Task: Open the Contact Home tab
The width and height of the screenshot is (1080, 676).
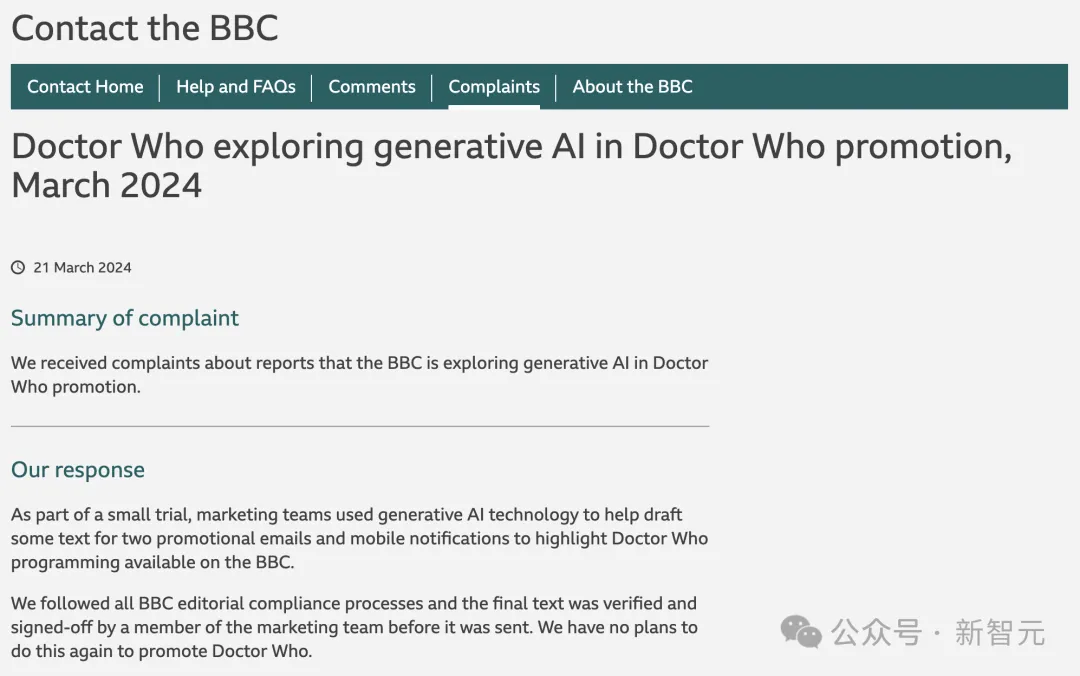Action: click(85, 87)
